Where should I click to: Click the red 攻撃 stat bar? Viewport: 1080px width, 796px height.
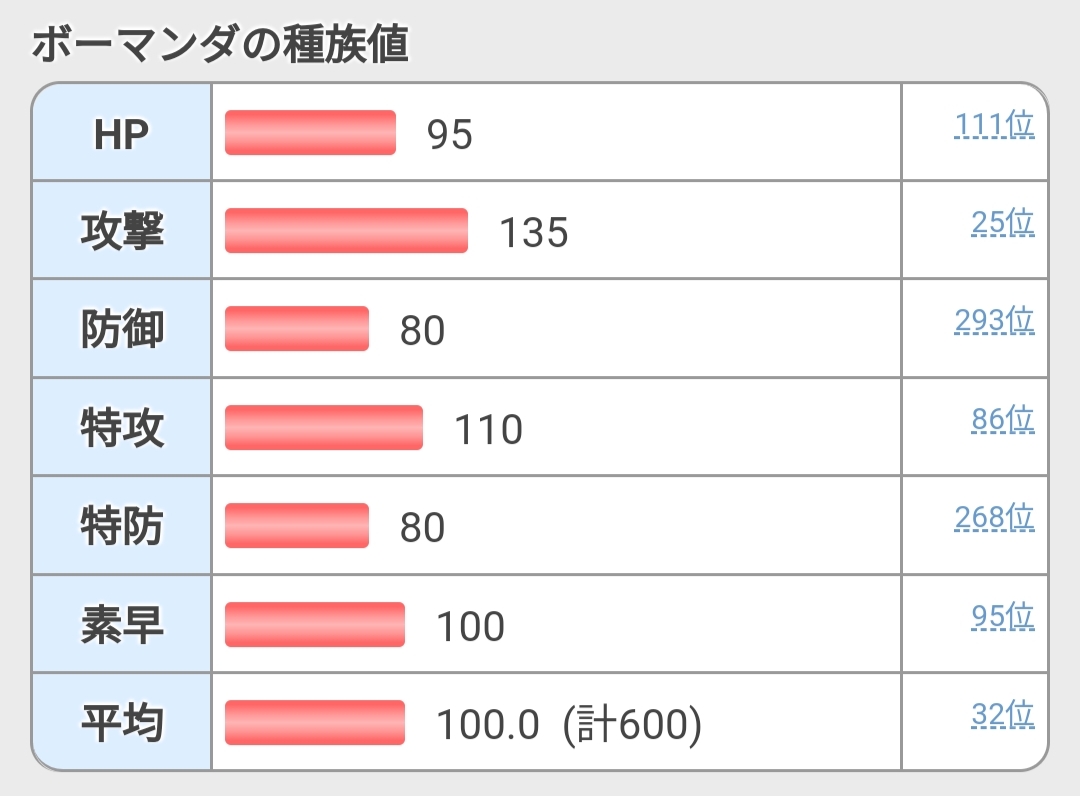coord(346,231)
